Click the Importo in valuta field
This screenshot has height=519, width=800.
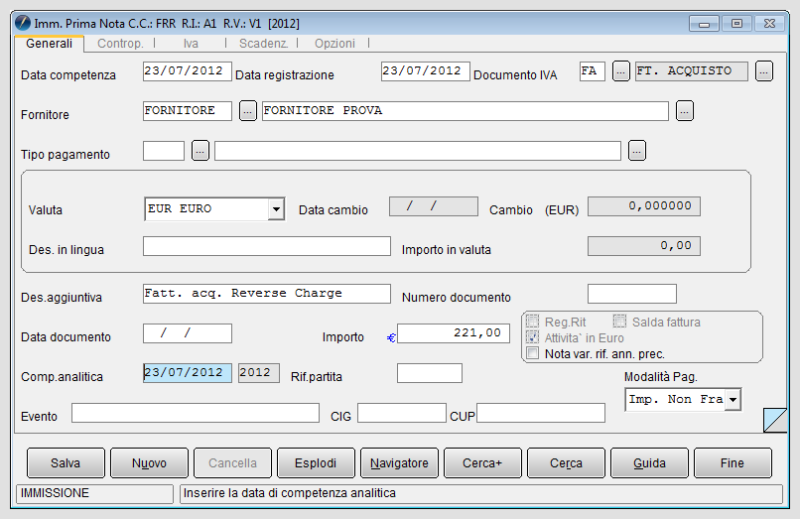[644, 246]
